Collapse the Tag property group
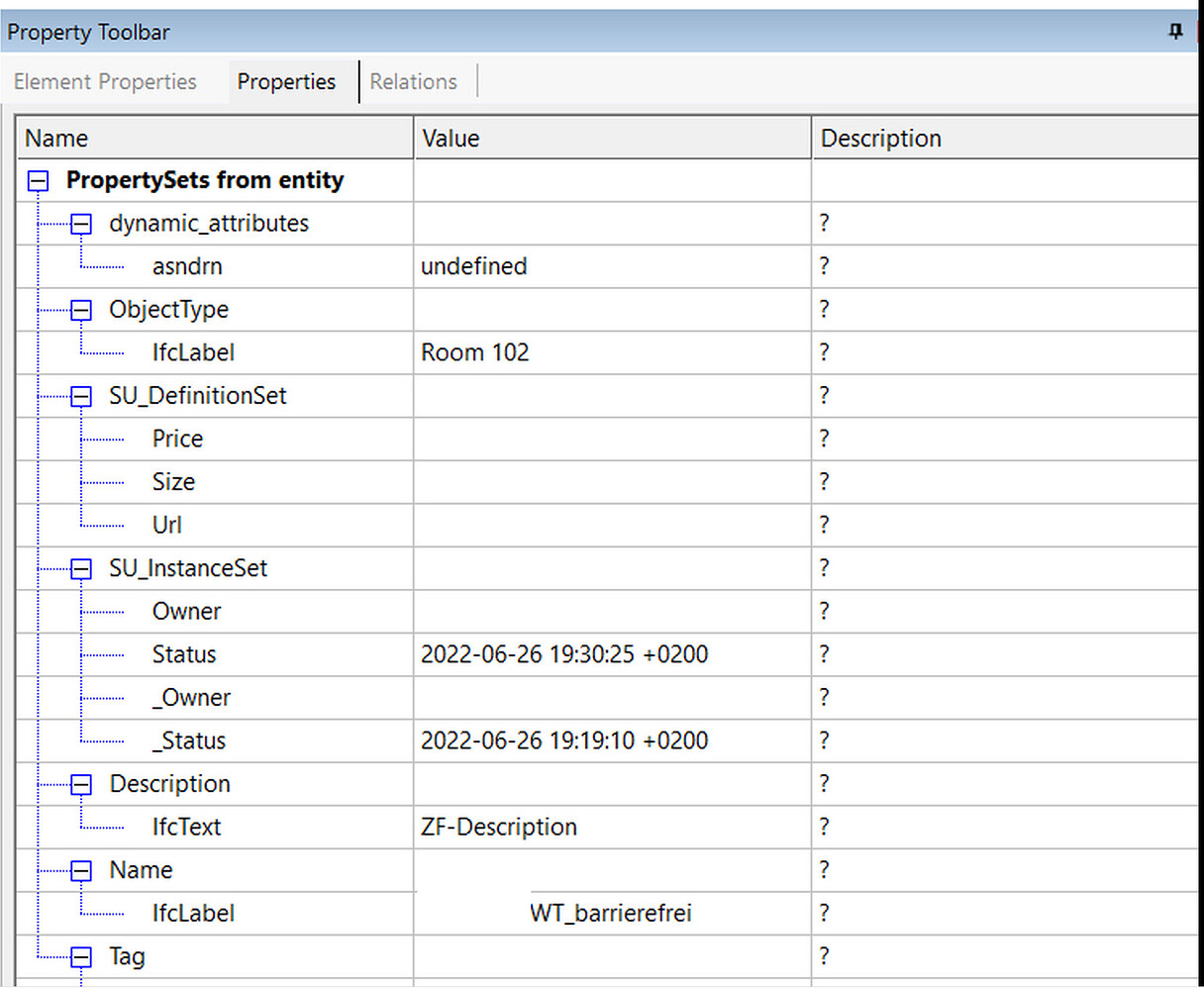This screenshot has width=1204, height=988. coord(78,956)
